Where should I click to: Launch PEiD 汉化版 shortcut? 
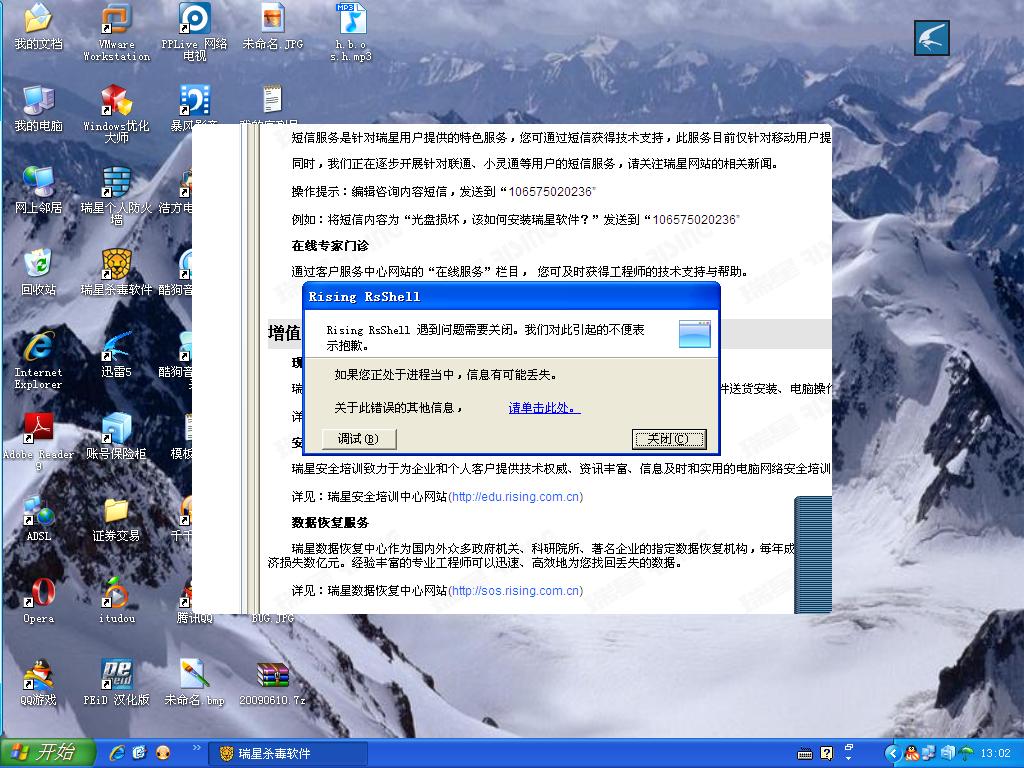(116, 683)
